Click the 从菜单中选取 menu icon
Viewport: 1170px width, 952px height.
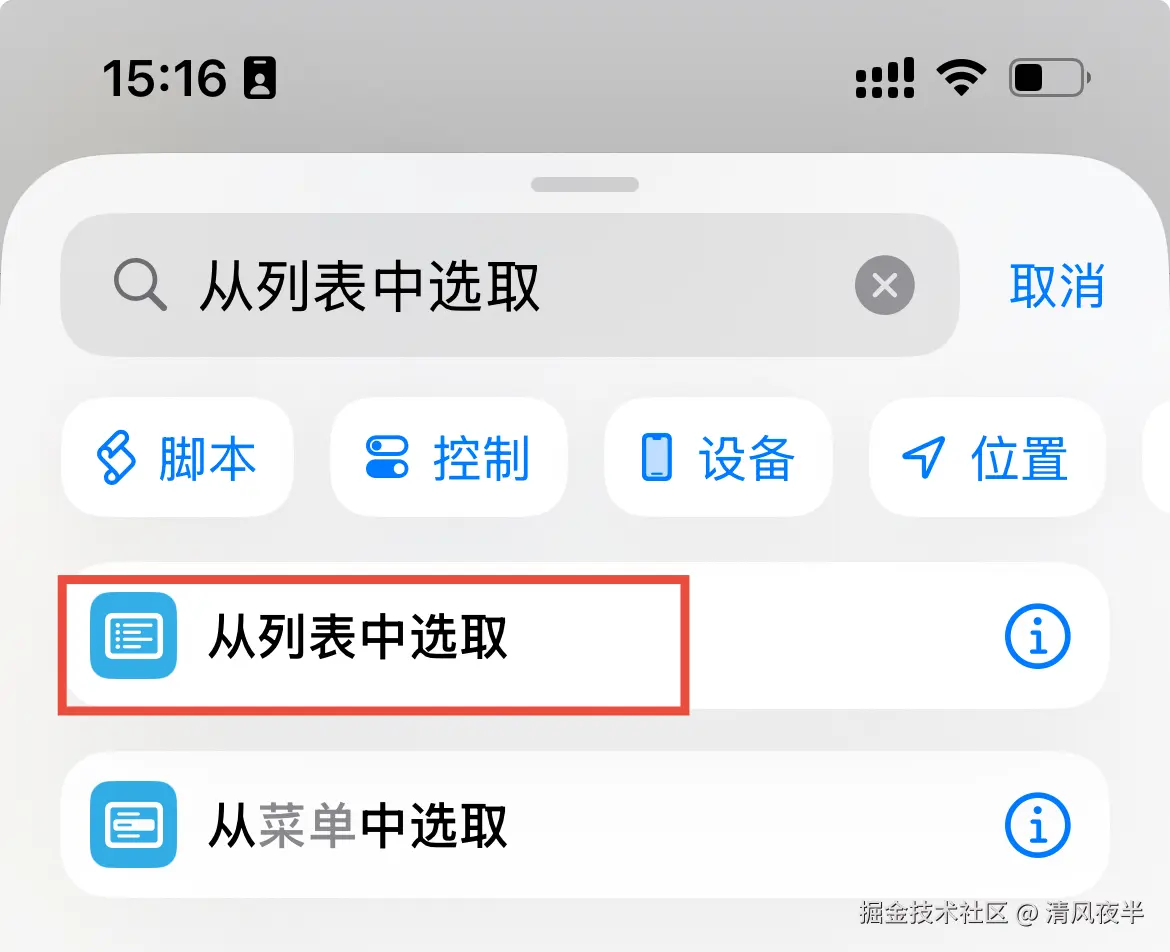(134, 824)
